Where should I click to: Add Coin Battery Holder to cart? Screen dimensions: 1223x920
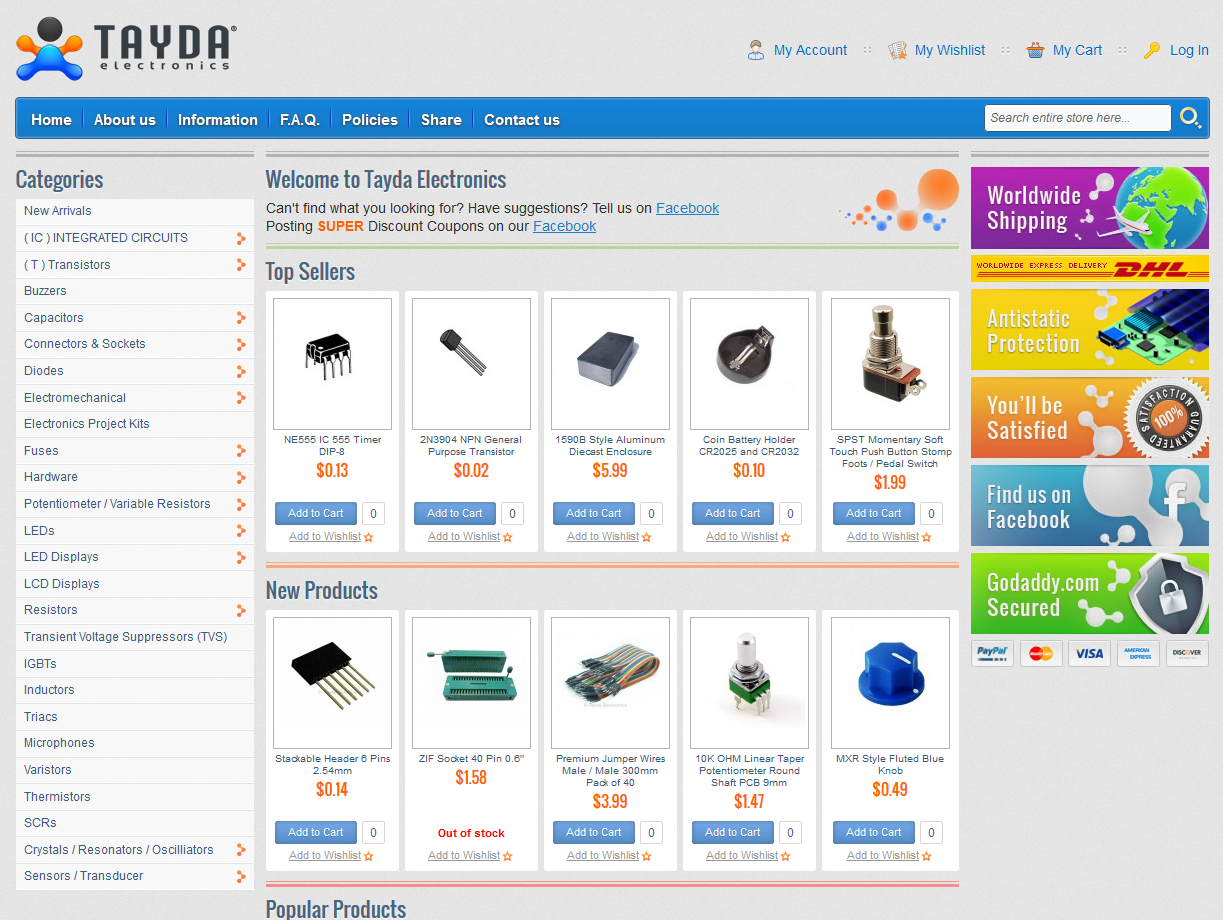(733, 513)
